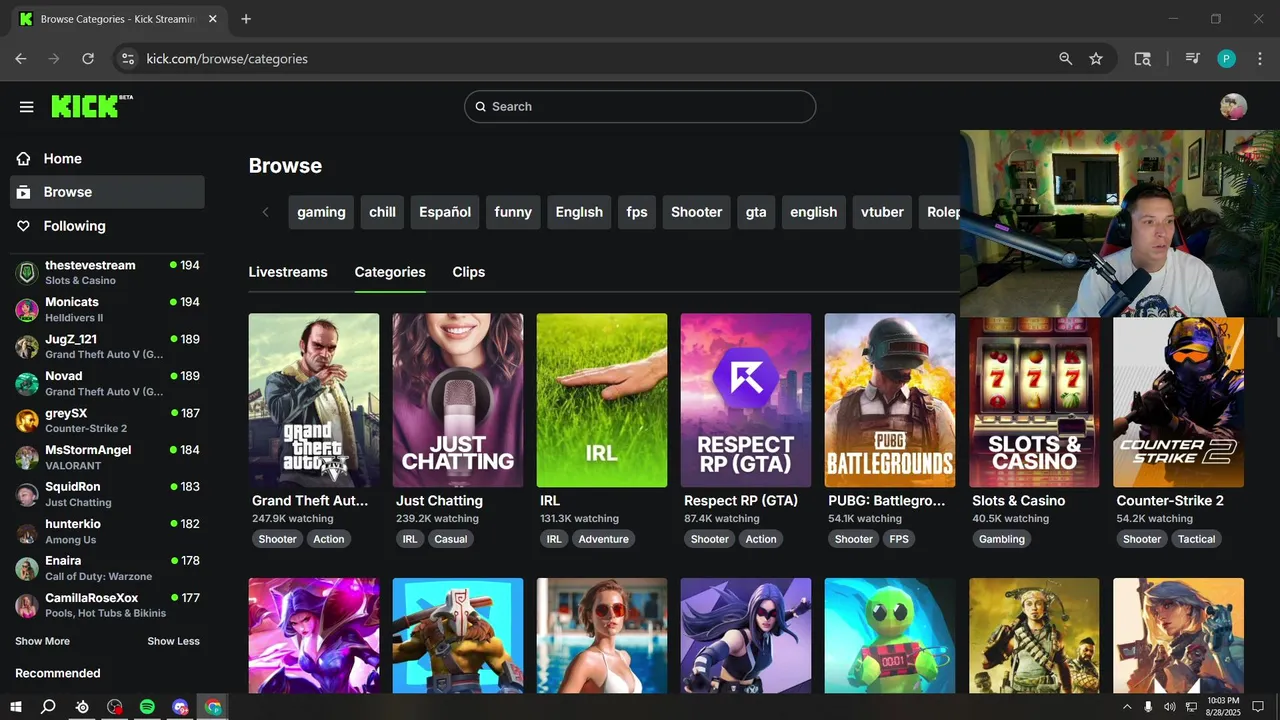Click the Home icon in sidebar
This screenshot has width=1280, height=720.
[23, 158]
